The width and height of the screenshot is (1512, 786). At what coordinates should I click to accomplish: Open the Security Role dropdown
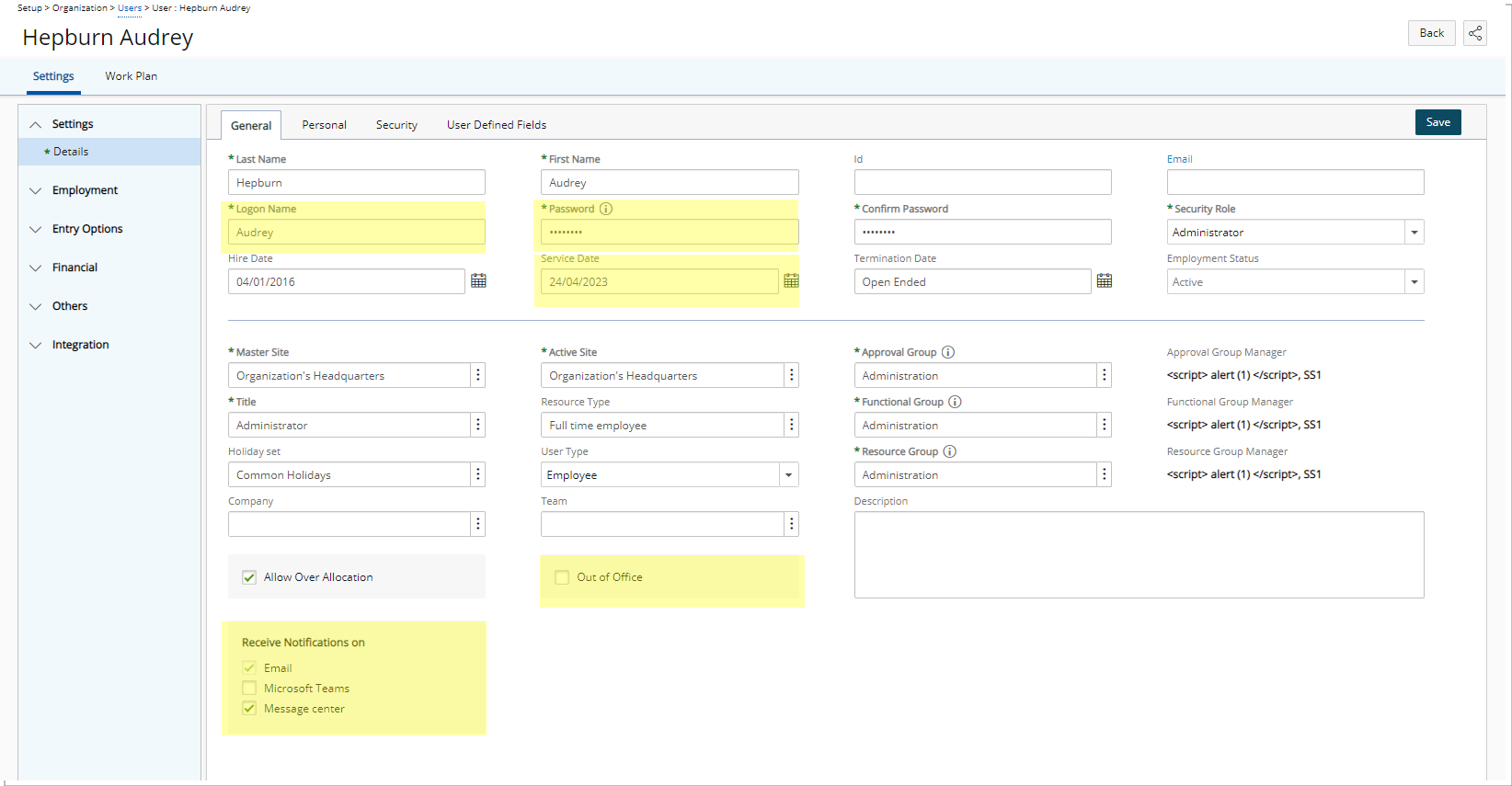[1415, 233]
